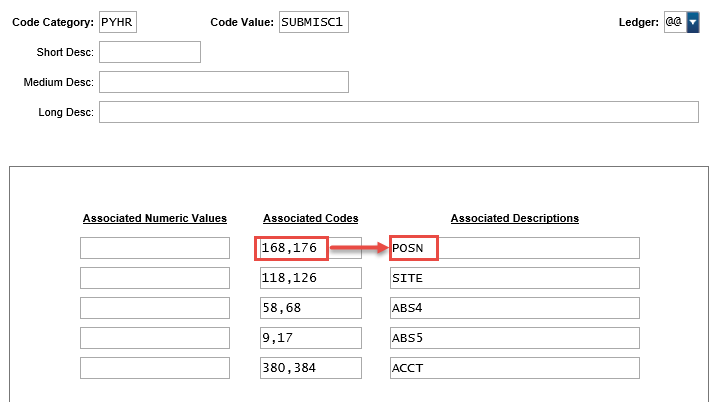
Task: Focus the Numeric Values field in SITE row
Action: click(155, 278)
